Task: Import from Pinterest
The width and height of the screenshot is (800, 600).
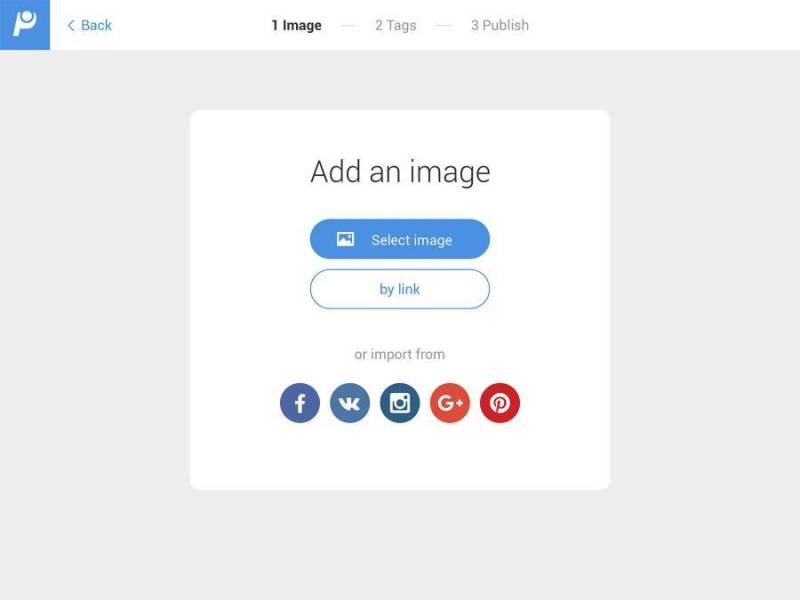Action: (500, 403)
